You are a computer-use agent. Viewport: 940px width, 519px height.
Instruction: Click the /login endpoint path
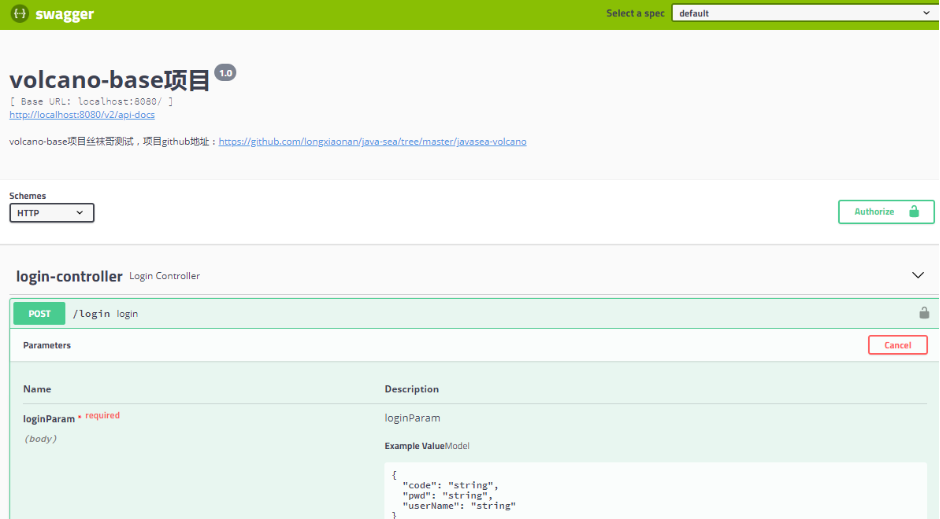(x=91, y=313)
